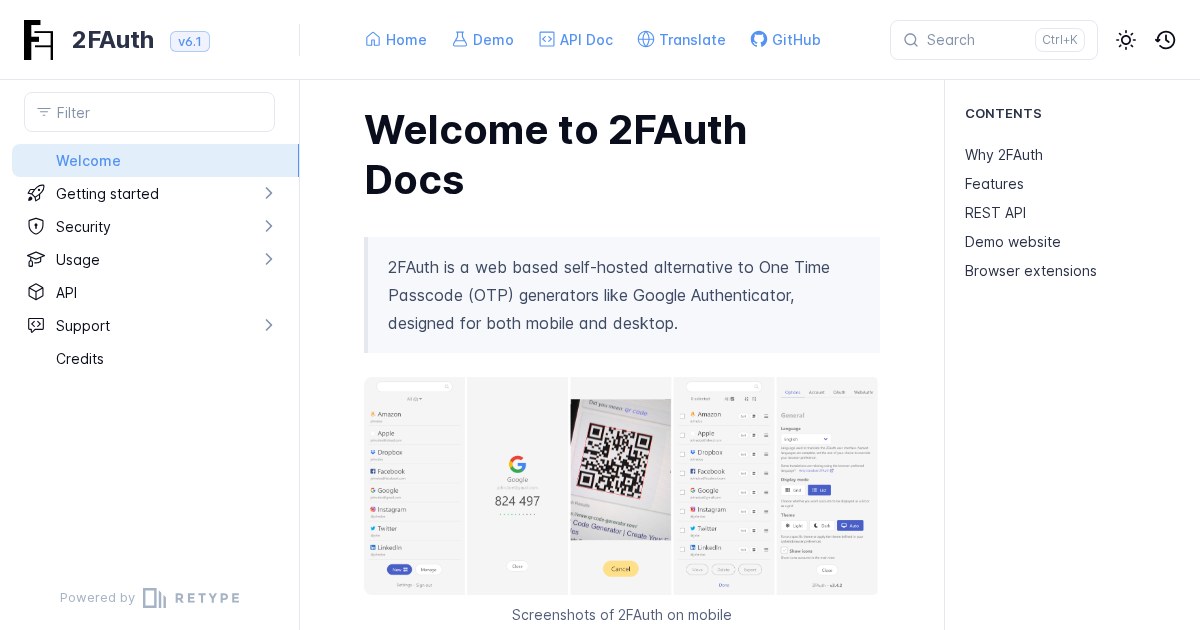Open the 2FAuth mobile screenshots image

coord(621,486)
